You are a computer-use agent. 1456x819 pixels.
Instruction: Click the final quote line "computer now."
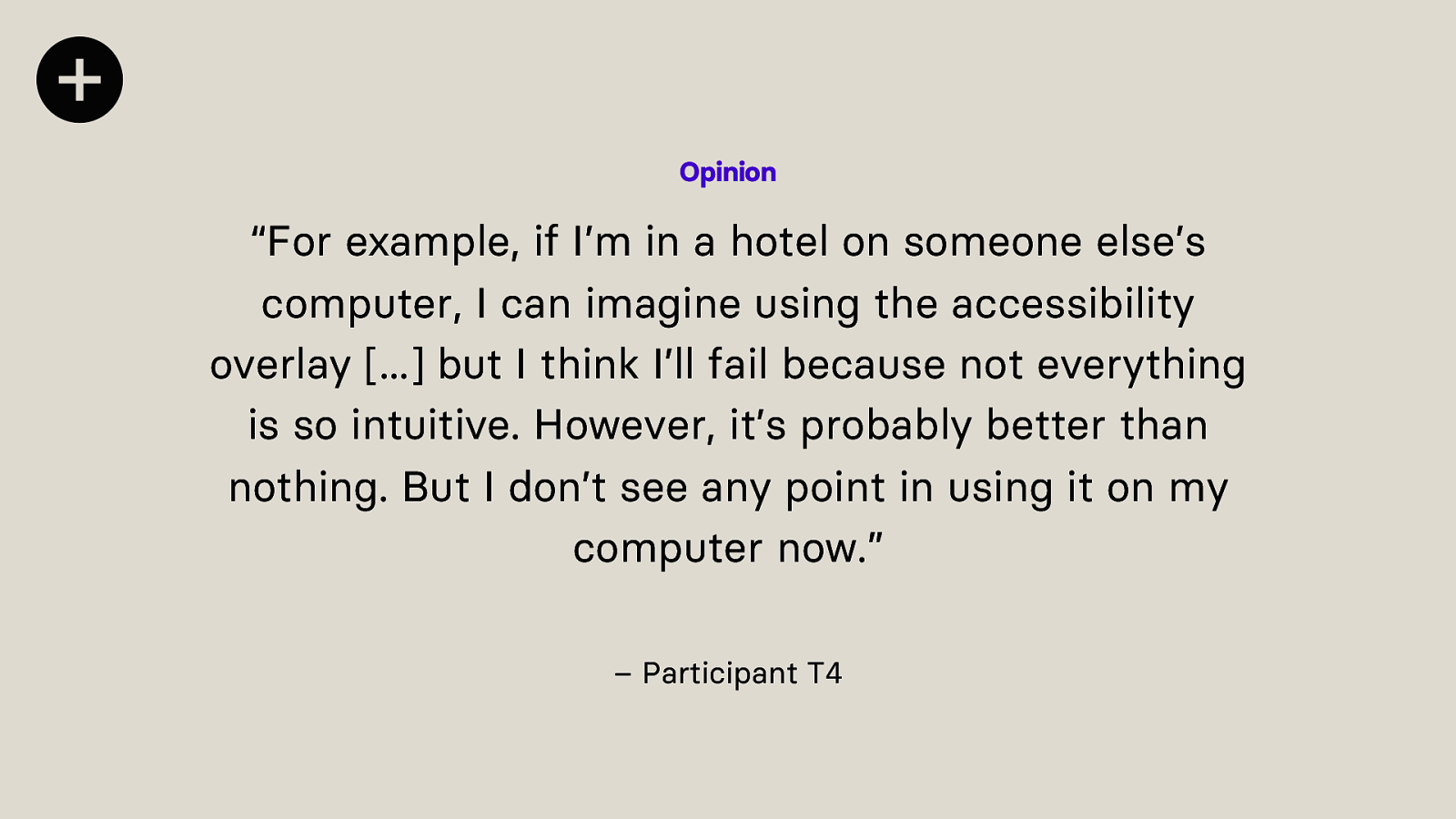[x=728, y=549]
